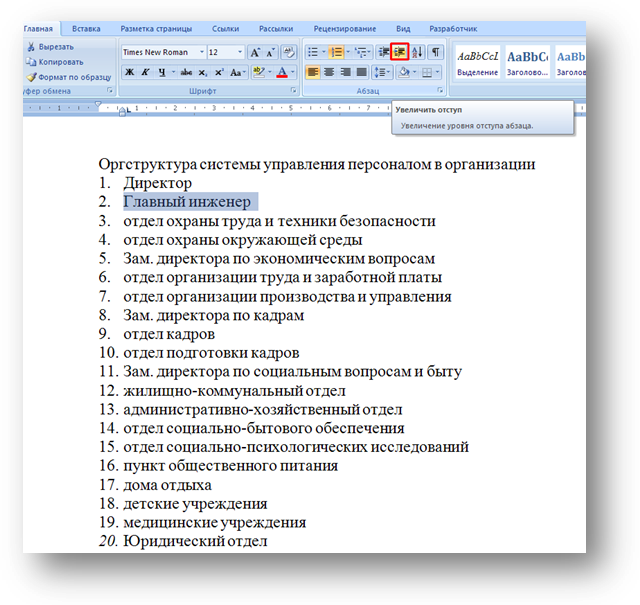640x605 pixels.
Task: Set justify alignment
Action: coord(362,72)
